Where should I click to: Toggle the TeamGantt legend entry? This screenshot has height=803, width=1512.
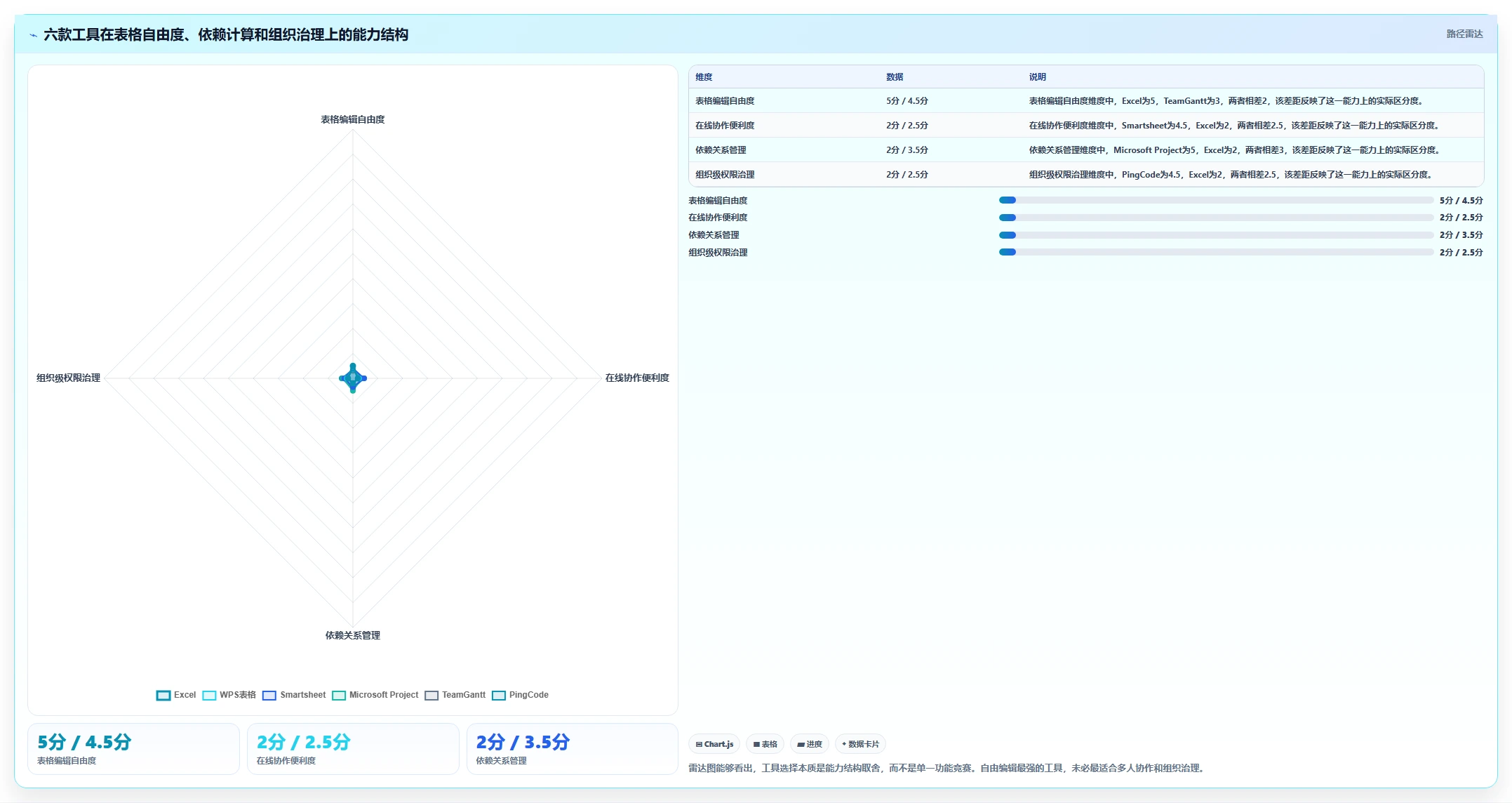tap(455, 695)
